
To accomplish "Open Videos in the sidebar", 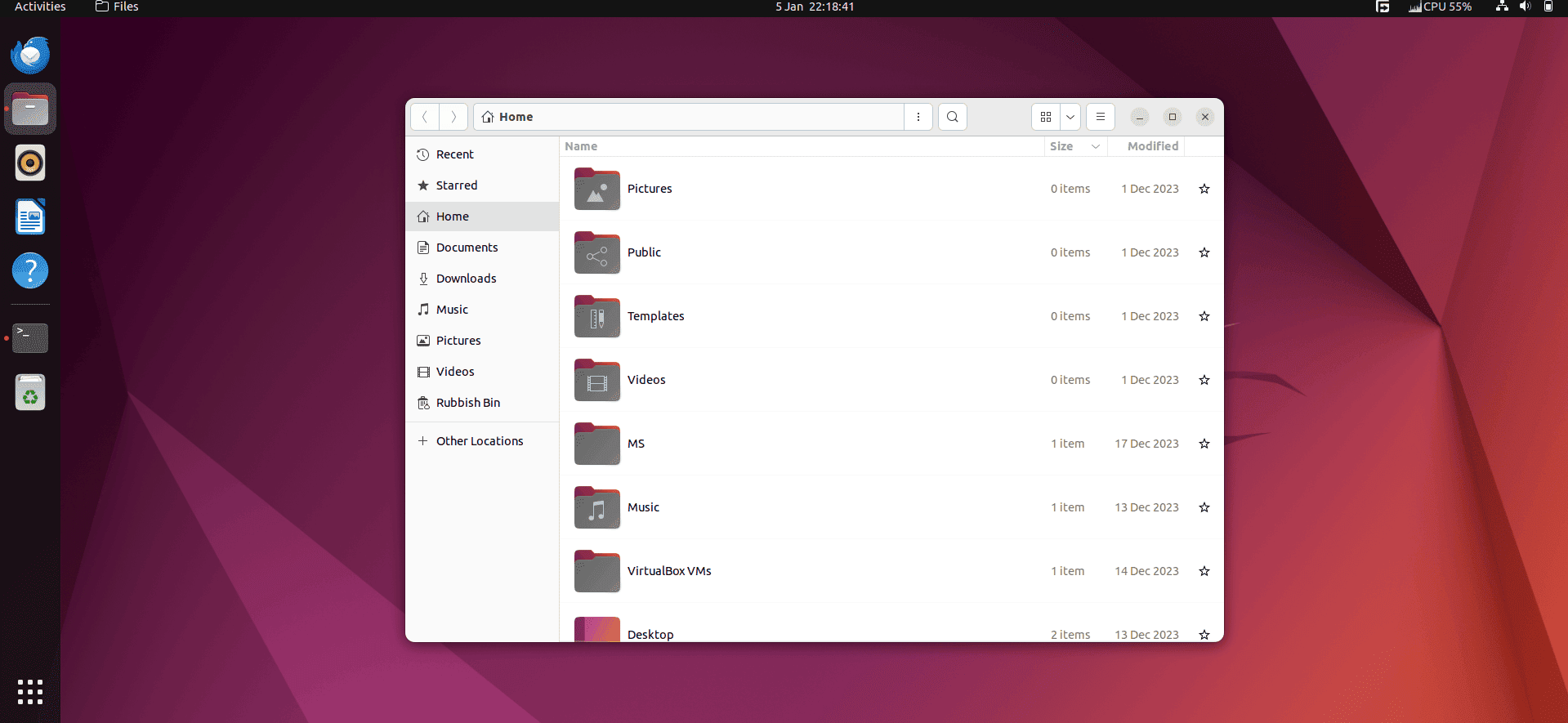I will pos(482,372).
